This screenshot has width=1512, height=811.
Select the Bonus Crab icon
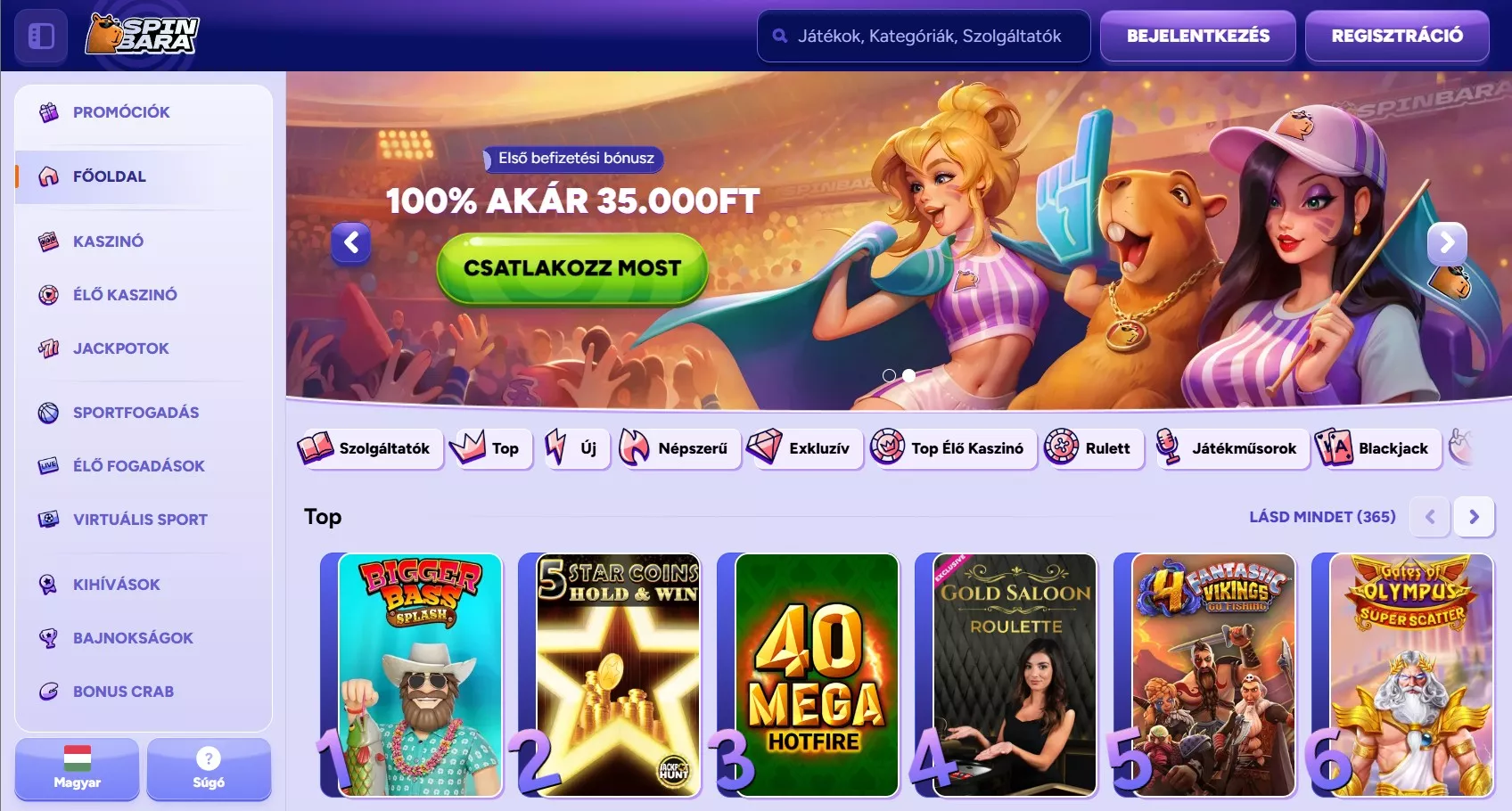click(49, 692)
